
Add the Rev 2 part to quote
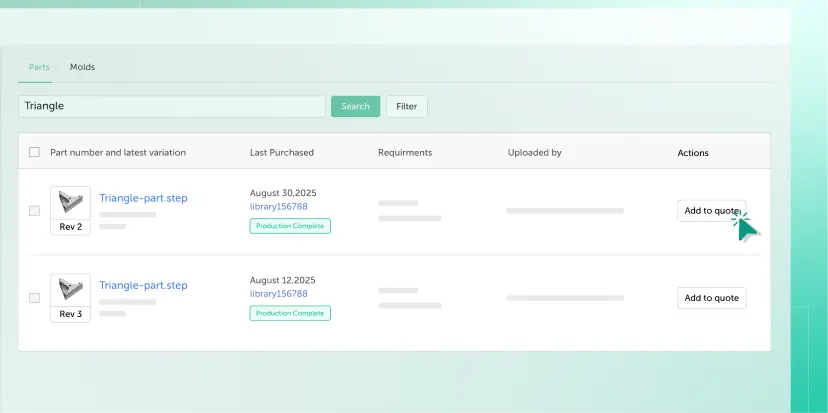[711, 211]
